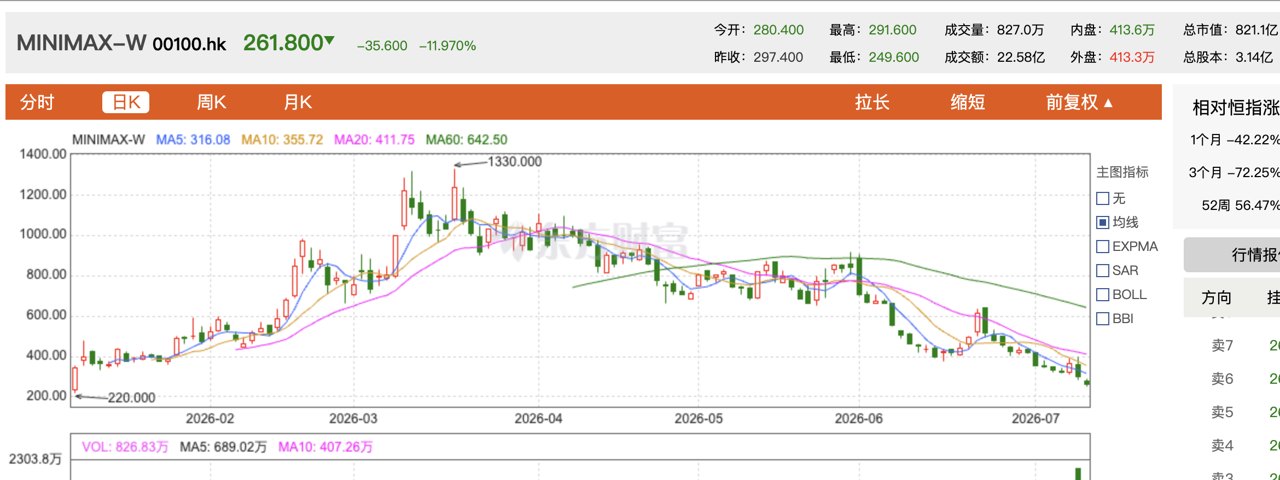
Task: Click the 52周 56.47% performance row
Action: point(1240,205)
